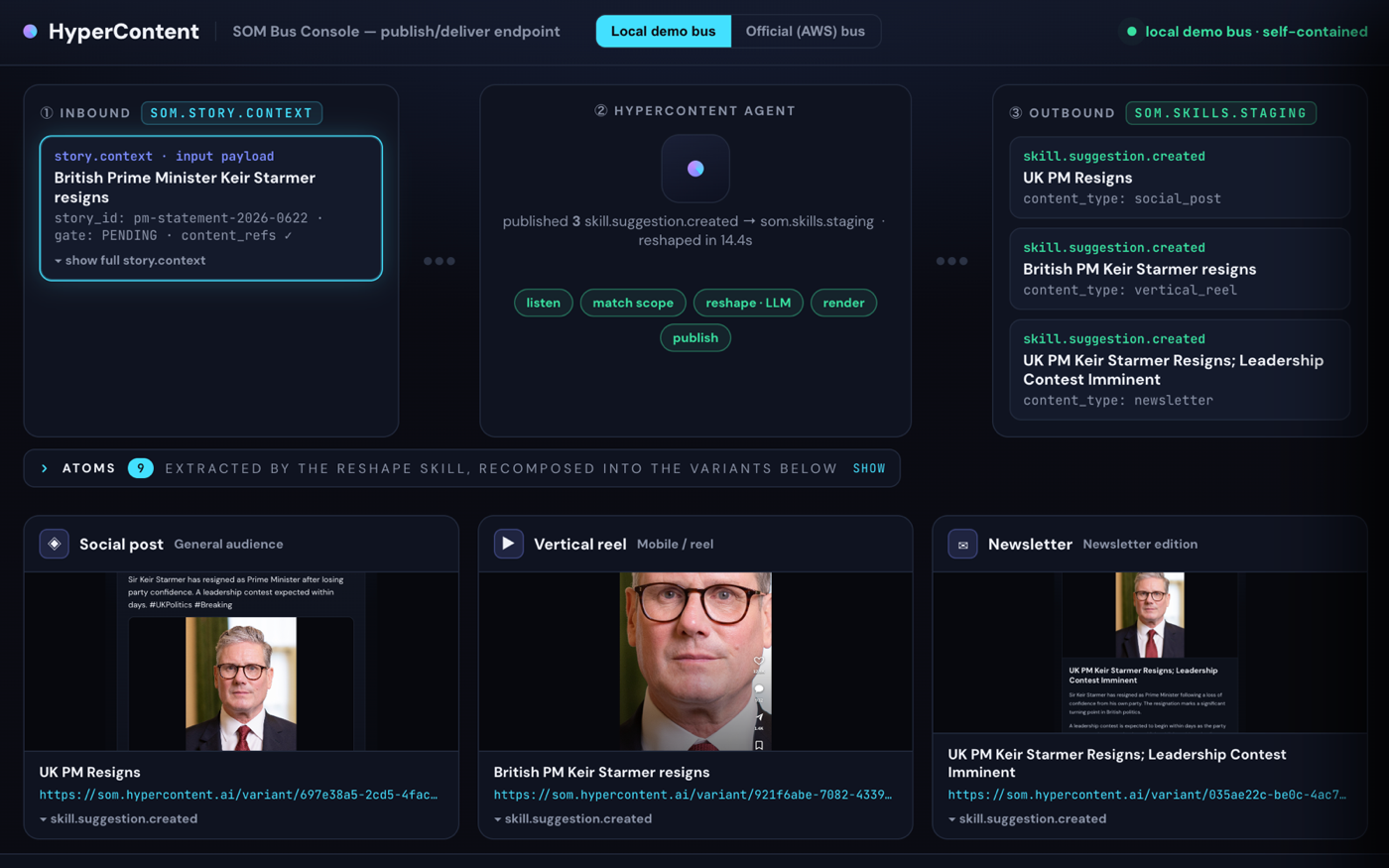Open the Vertical reel variant URL
The width and height of the screenshot is (1389, 868).
(x=693, y=795)
